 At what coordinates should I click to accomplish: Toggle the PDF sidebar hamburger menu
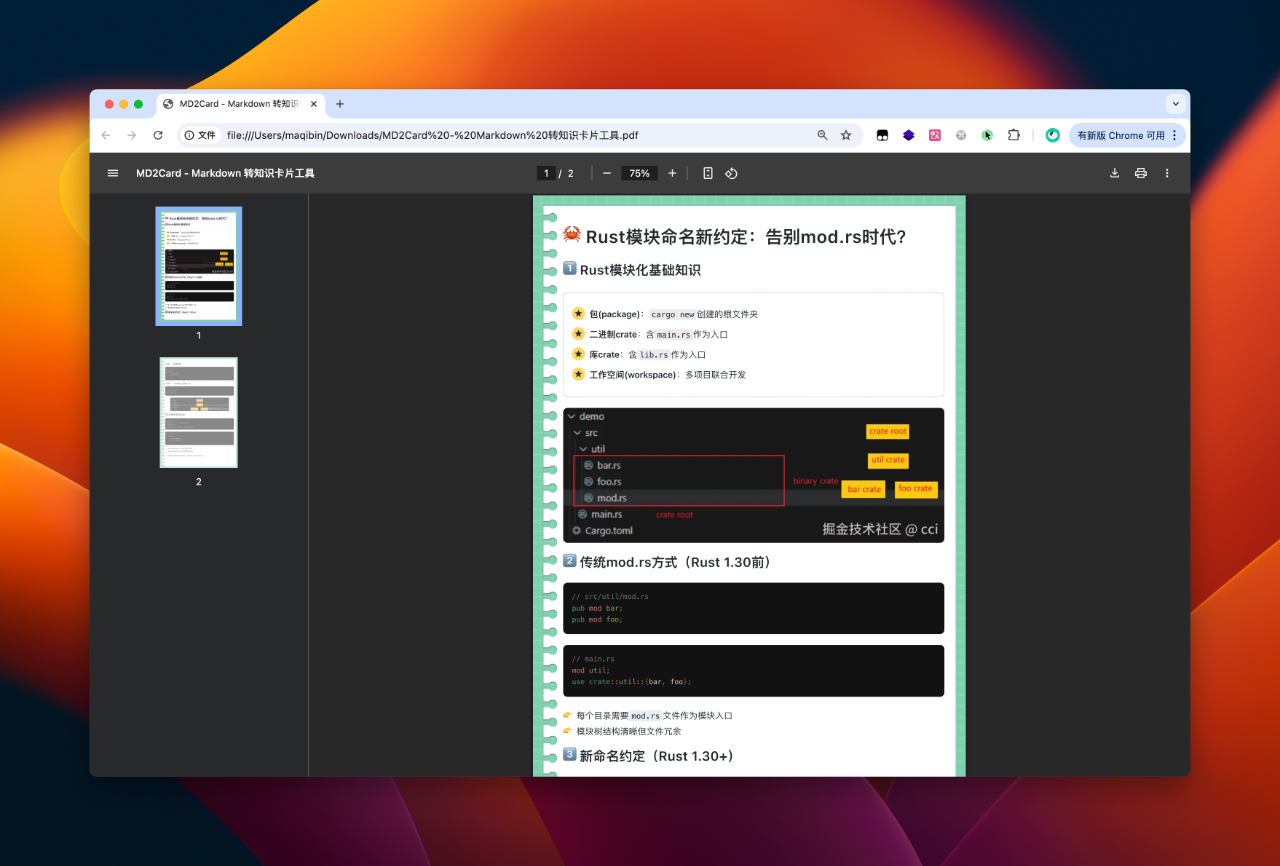click(113, 173)
